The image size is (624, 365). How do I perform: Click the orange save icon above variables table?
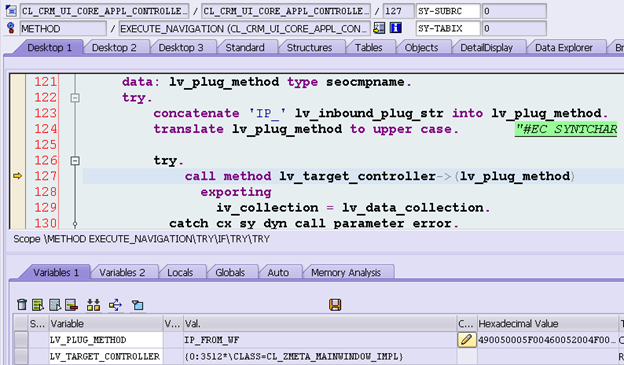pyautogui.click(x=335, y=305)
